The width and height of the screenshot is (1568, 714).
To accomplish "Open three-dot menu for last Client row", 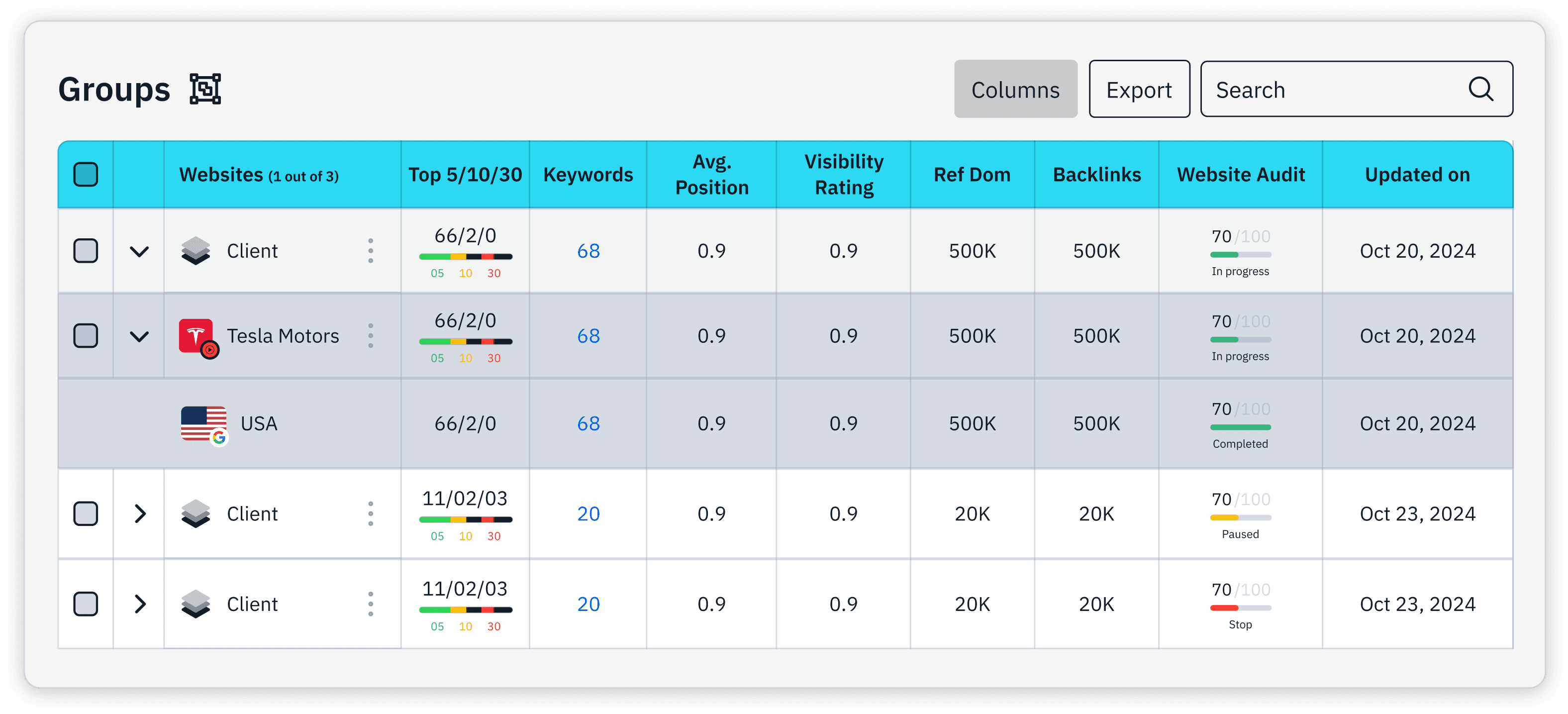I will click(370, 604).
